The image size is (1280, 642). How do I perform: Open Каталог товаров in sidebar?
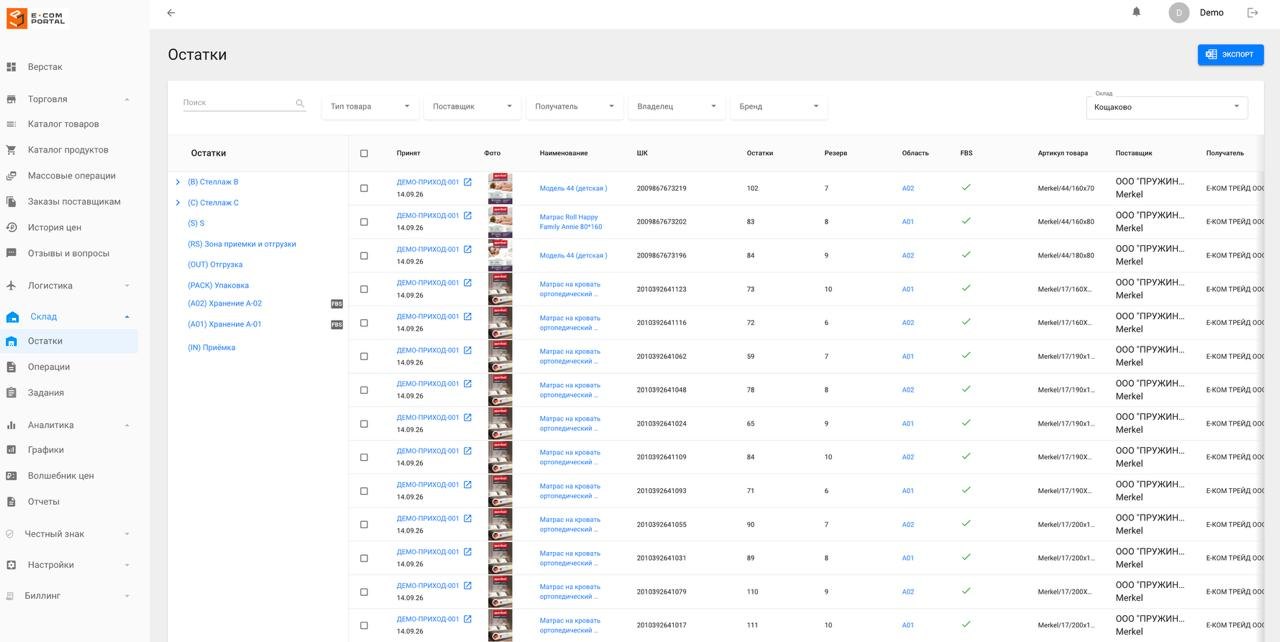63,124
